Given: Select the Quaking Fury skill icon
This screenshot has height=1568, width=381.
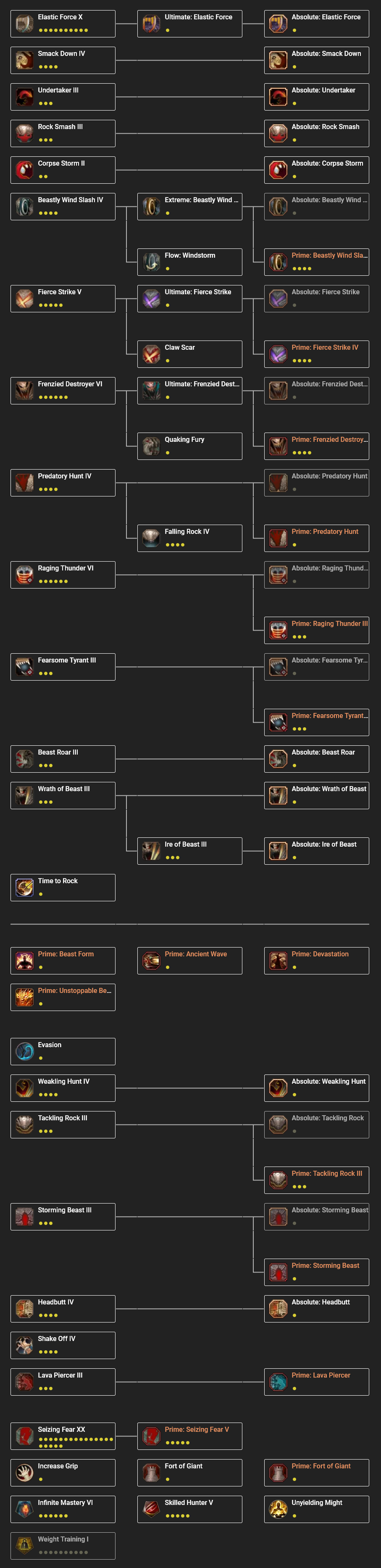Looking at the screenshot, I should 150,446.
